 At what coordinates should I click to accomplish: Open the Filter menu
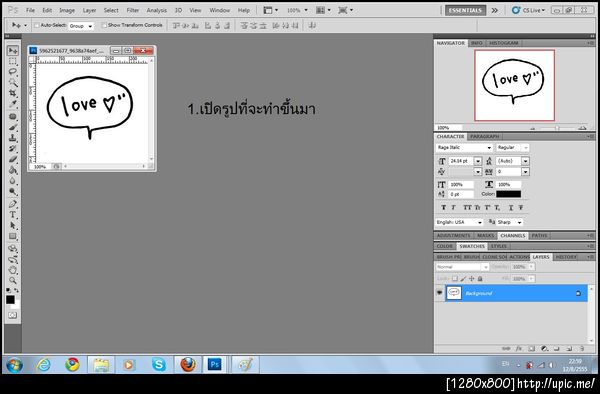pyautogui.click(x=132, y=10)
